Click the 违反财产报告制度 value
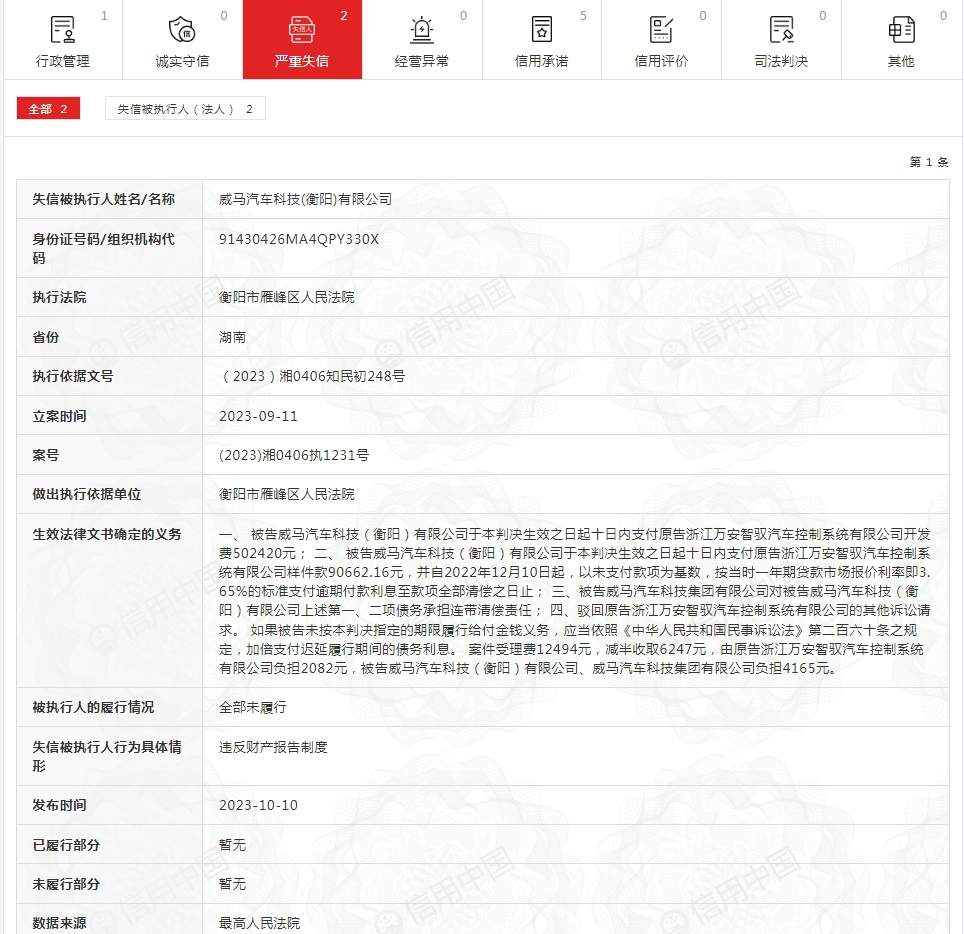Image resolution: width=964 pixels, height=934 pixels. pos(273,747)
